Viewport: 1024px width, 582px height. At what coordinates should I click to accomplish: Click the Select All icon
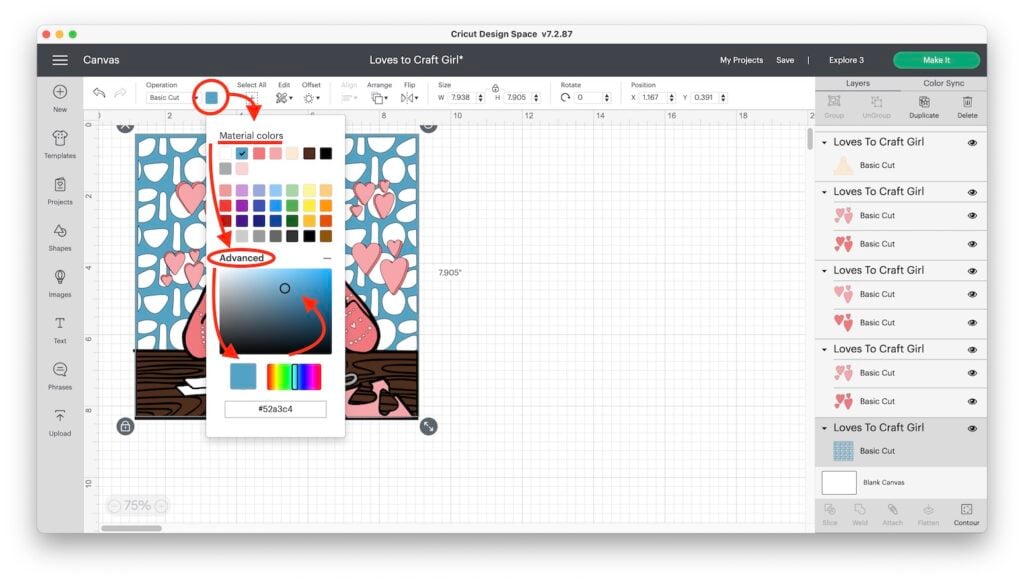click(251, 98)
